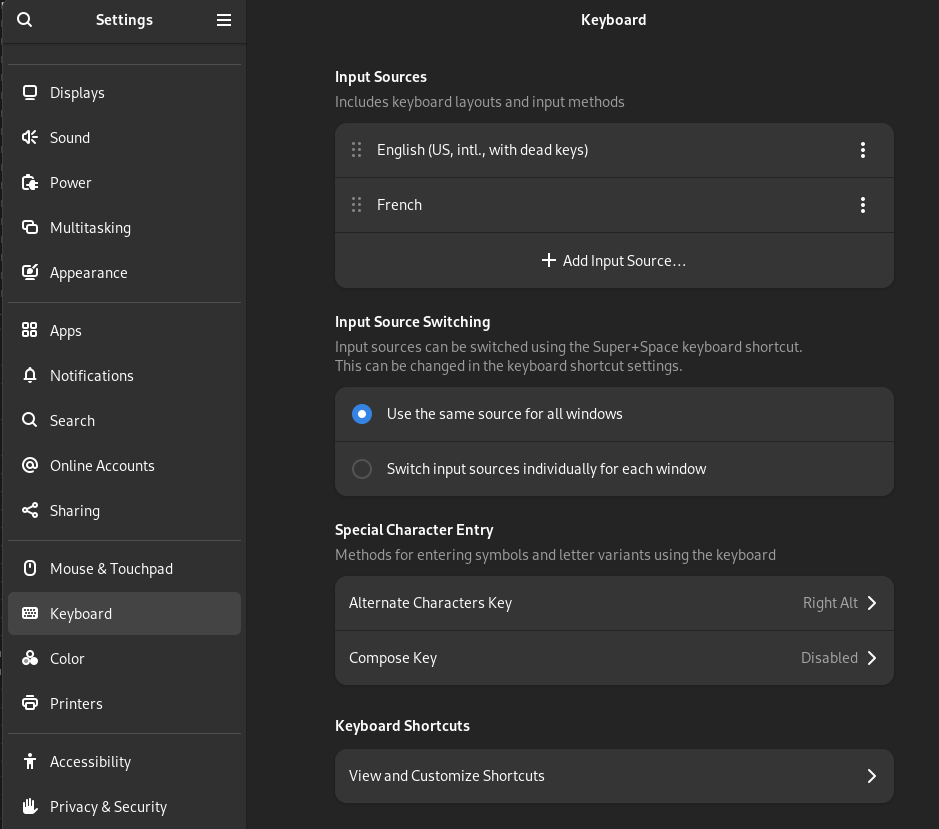The height and width of the screenshot is (829, 939).
Task: Click the Alternate Characters Key label
Action: tap(431, 603)
